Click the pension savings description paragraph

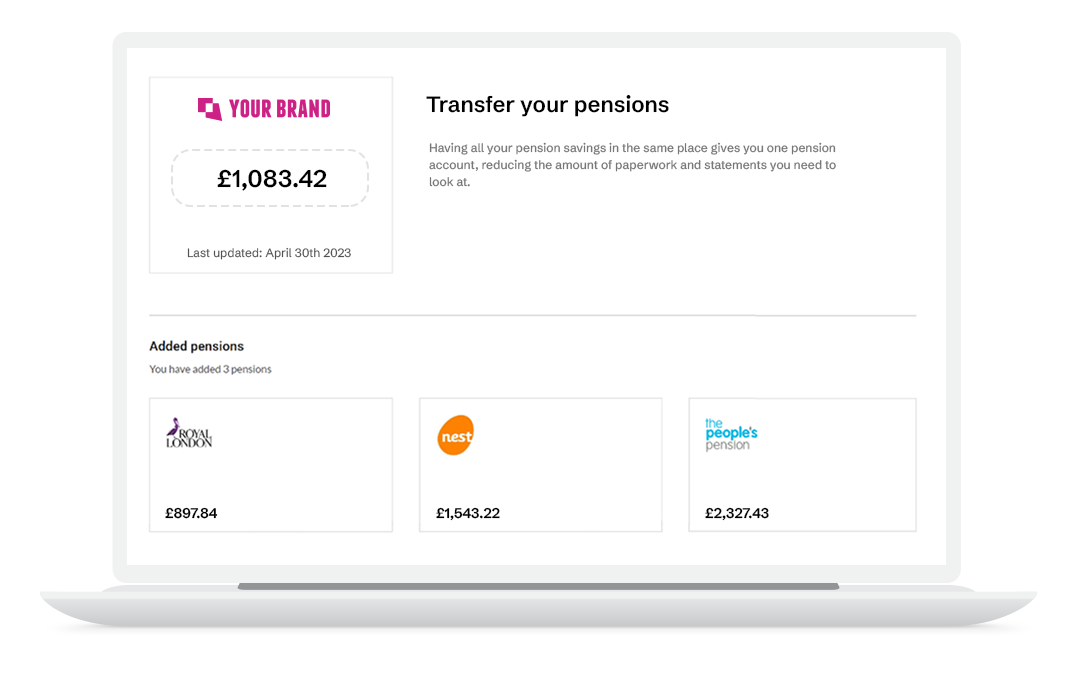tap(632, 165)
